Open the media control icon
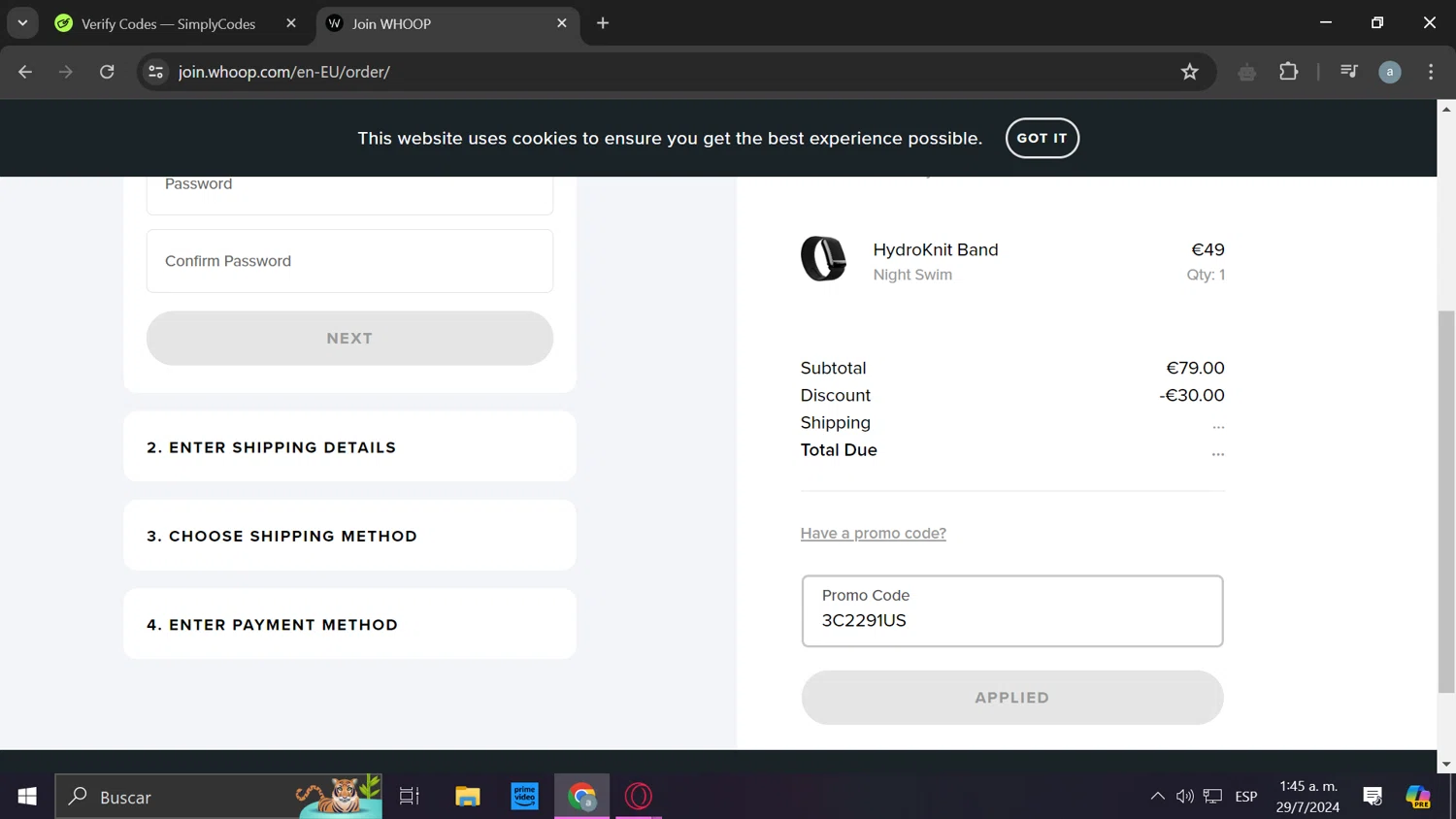The height and width of the screenshot is (819, 1456). click(x=1349, y=72)
